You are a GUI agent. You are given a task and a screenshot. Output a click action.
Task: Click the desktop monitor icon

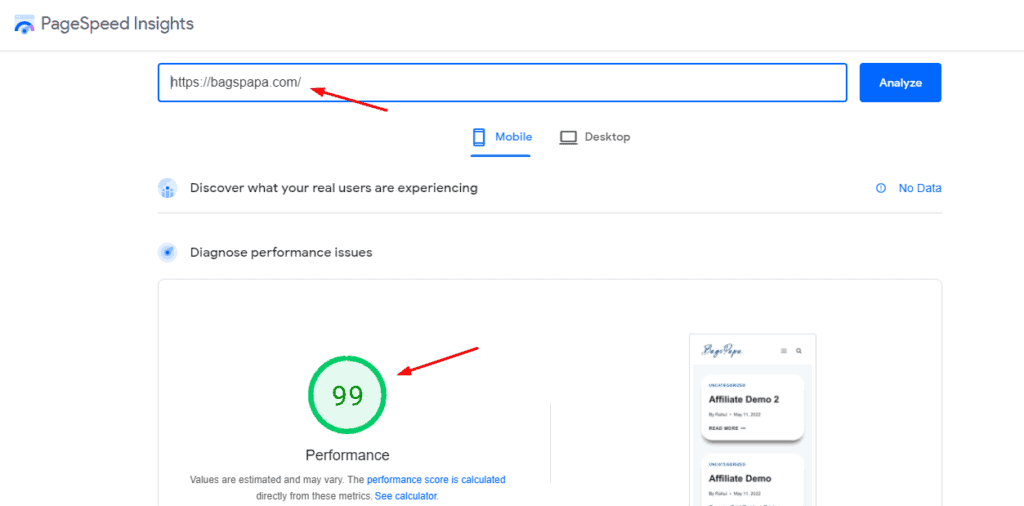(x=568, y=137)
